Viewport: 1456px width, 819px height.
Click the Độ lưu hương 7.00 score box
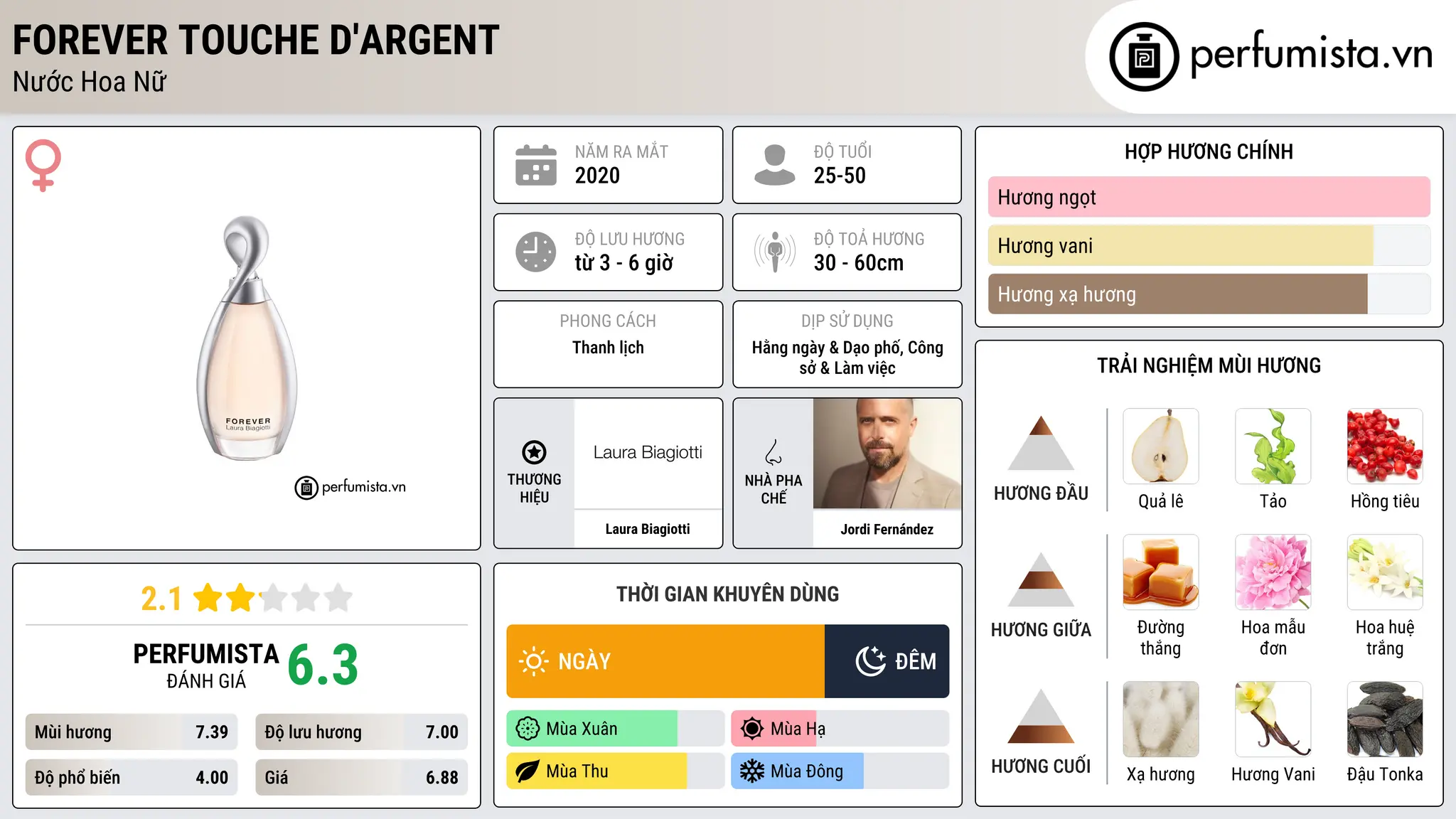(x=362, y=732)
